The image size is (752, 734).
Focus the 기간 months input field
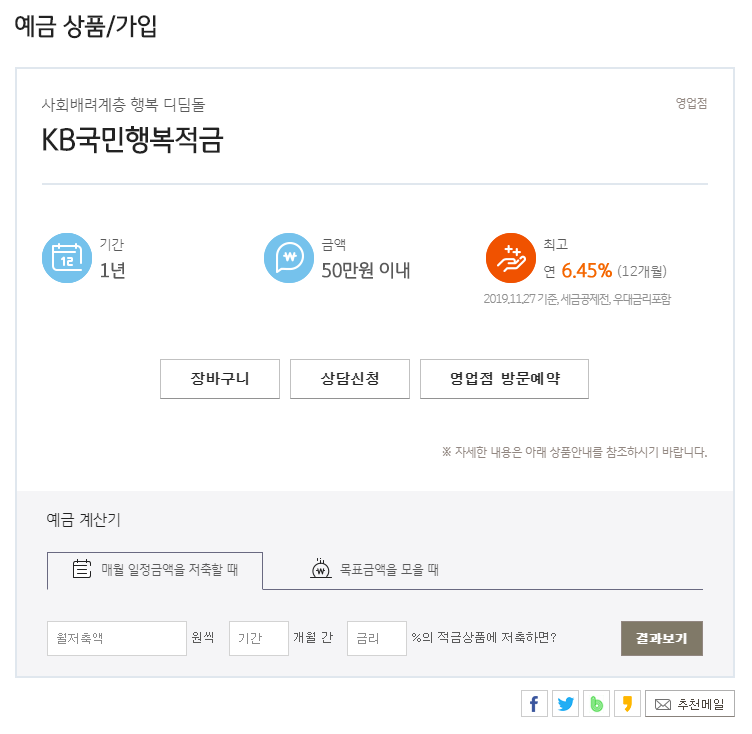pyautogui.click(x=259, y=638)
